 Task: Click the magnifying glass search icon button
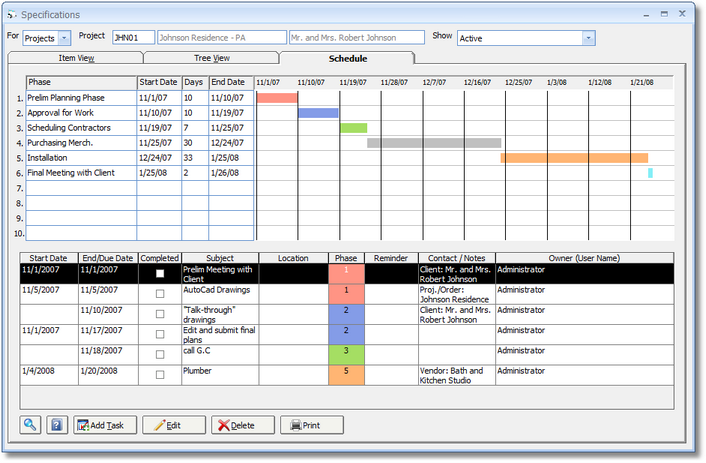[x=30, y=425]
